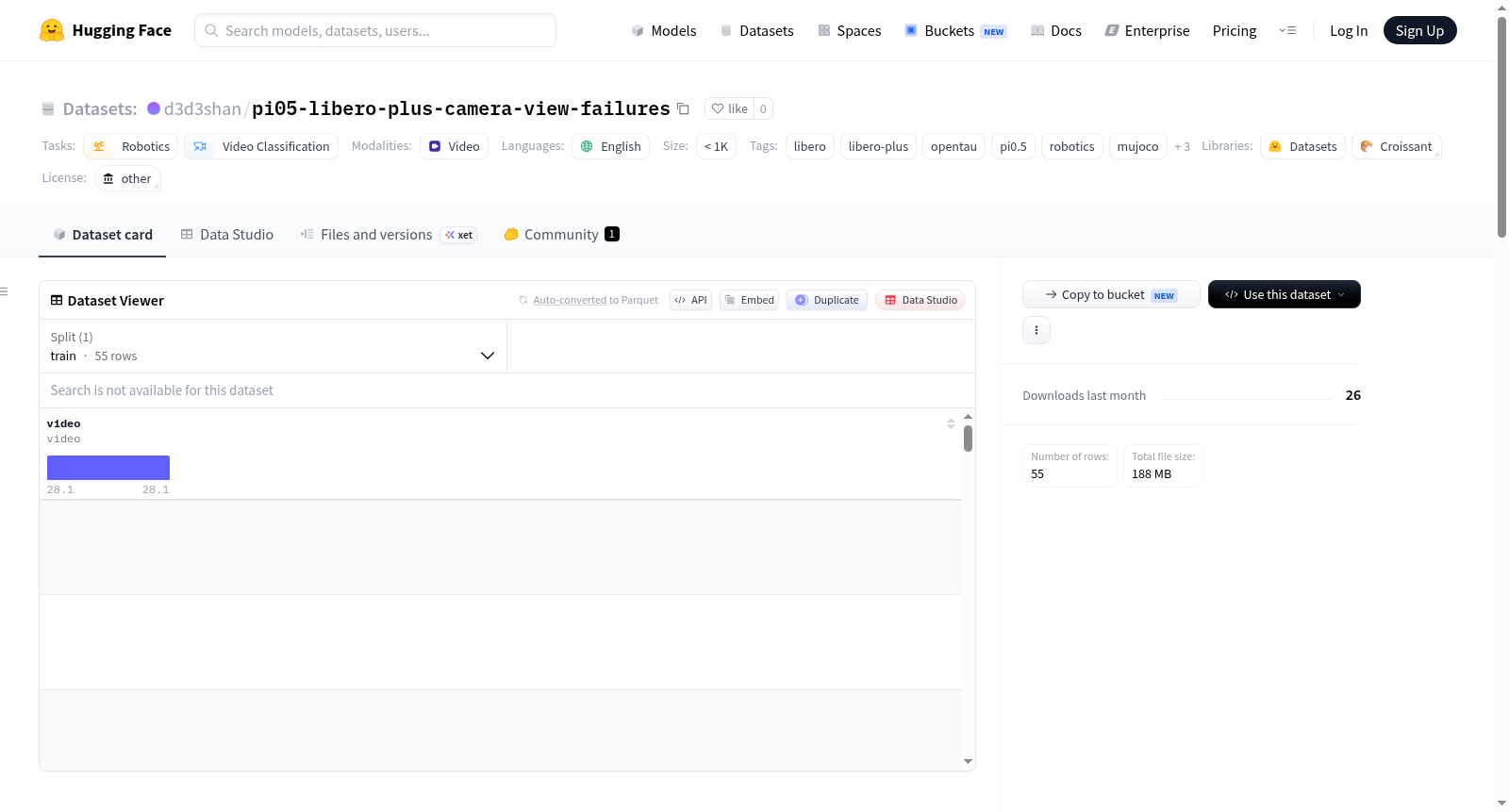This screenshot has height=812, width=1509.
Task: Click the Embed button
Action: click(x=749, y=300)
